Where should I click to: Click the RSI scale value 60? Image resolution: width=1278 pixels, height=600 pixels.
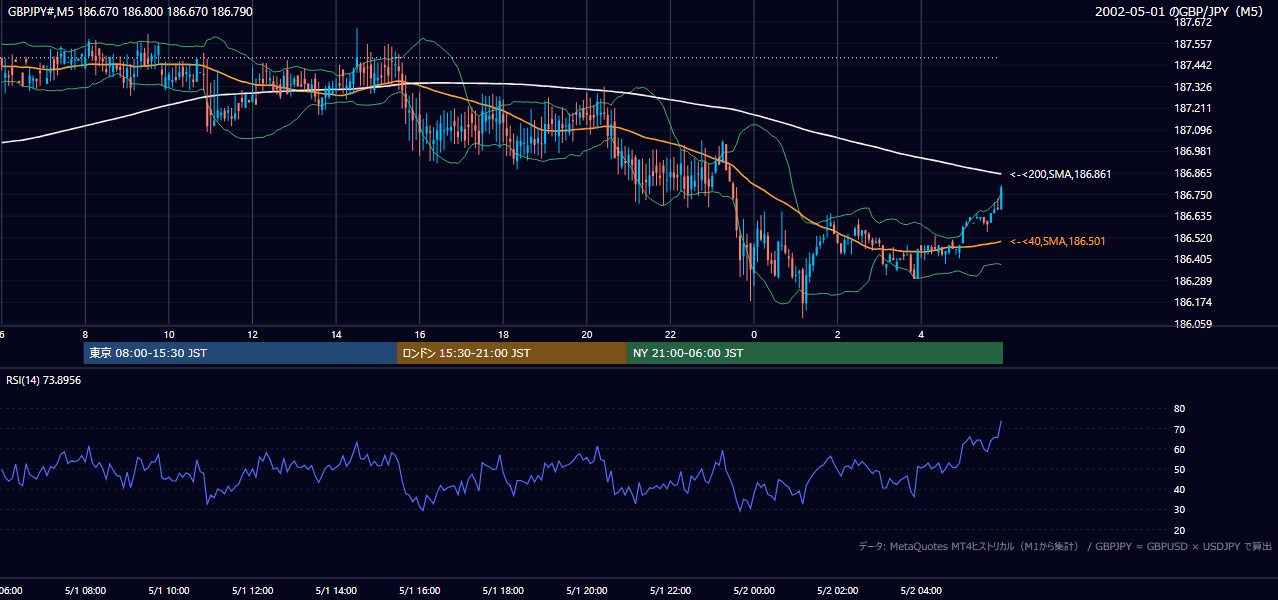point(1179,449)
